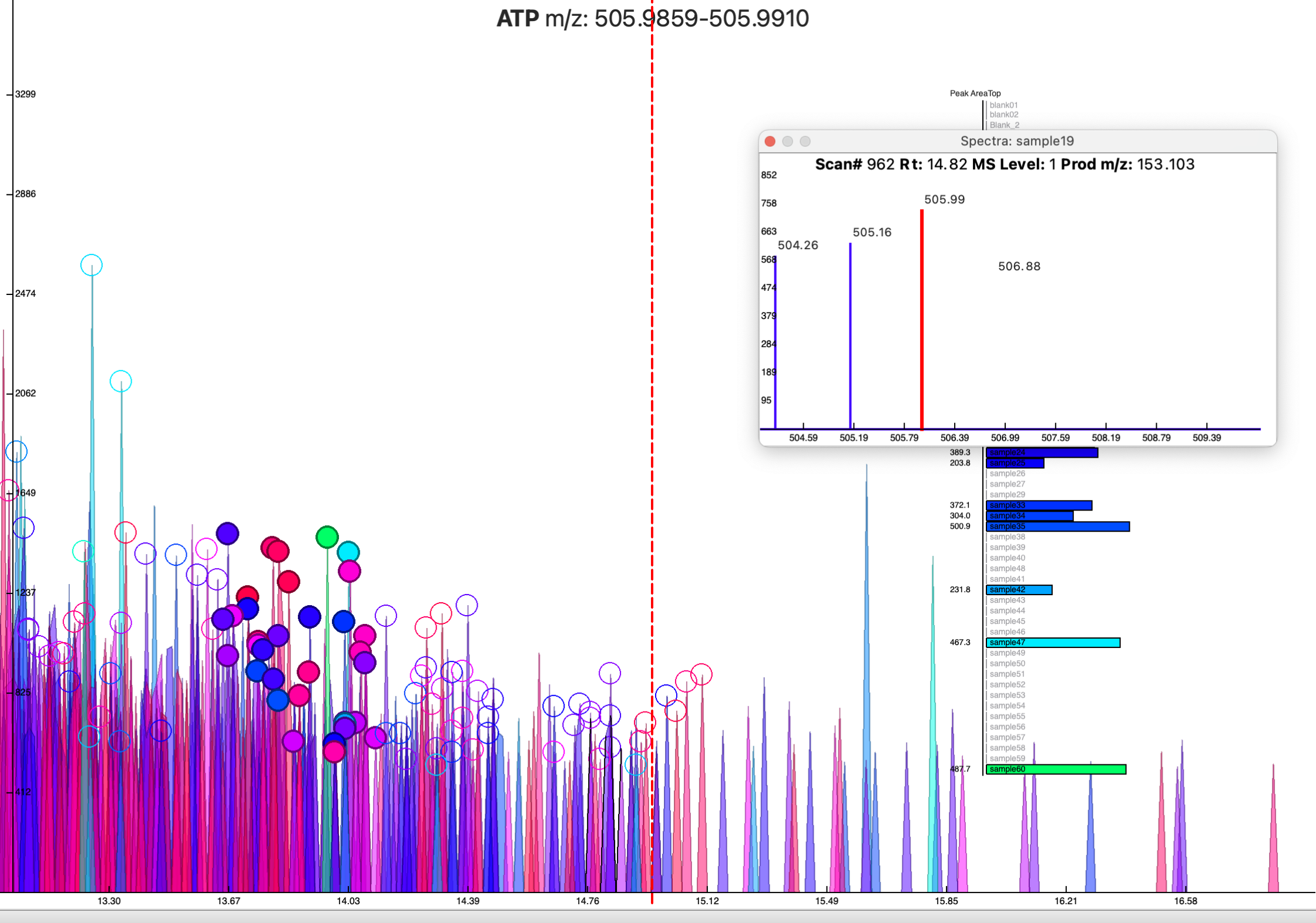Click the sample33 bar in peak list
This screenshot has width=1316, height=923.
[x=1039, y=505]
